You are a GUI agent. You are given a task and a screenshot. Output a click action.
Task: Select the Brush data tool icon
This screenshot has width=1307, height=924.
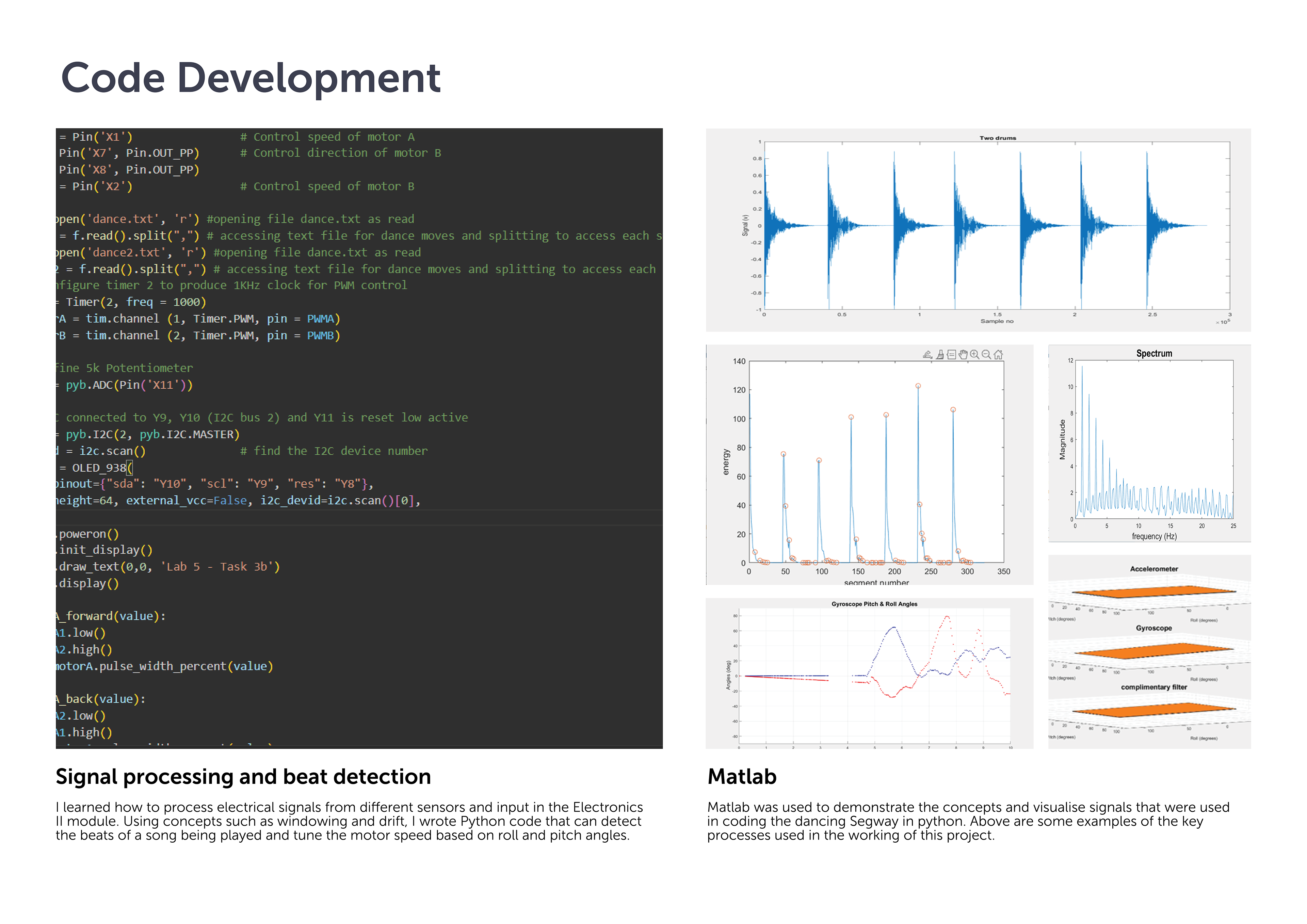tap(940, 355)
